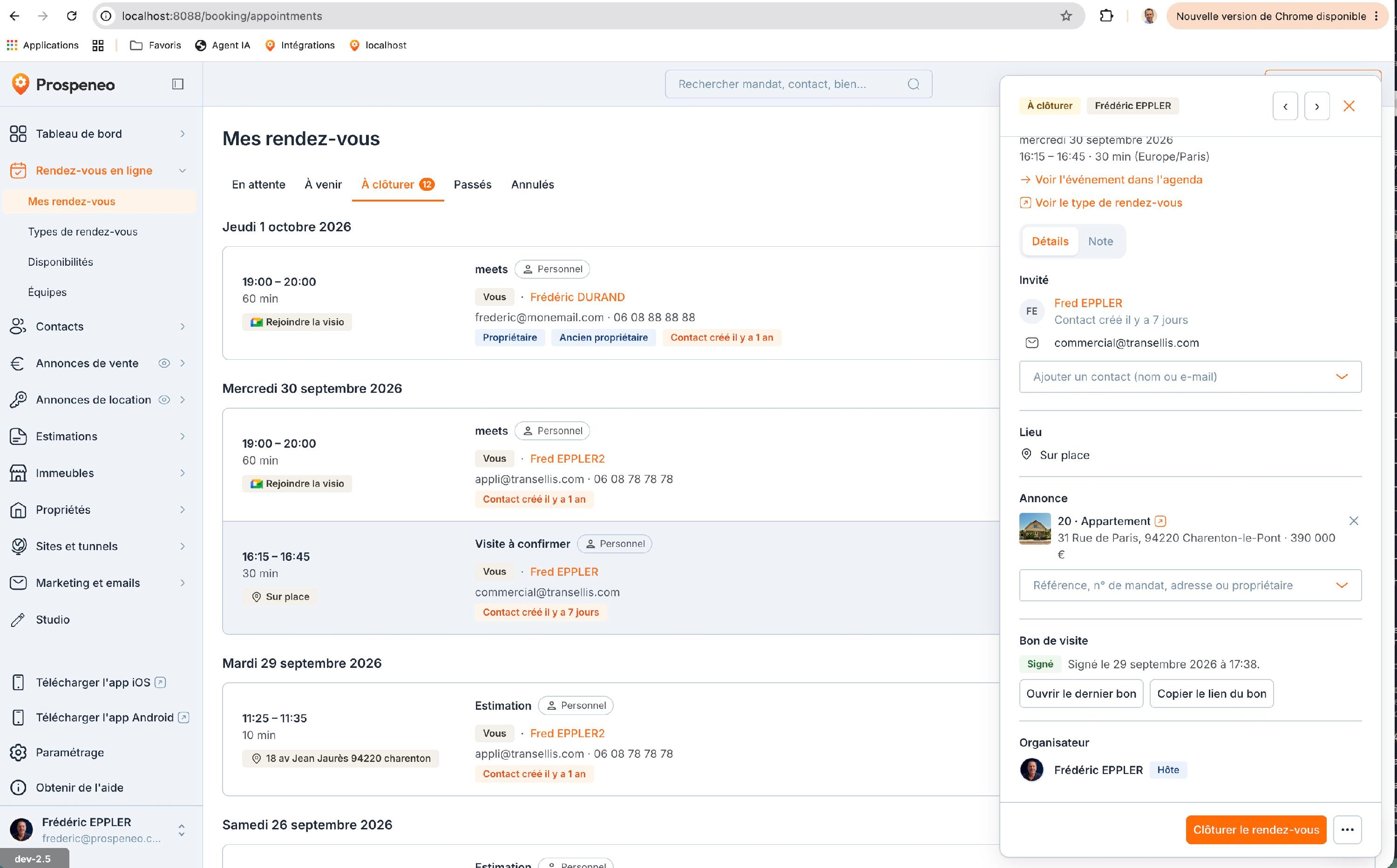
Task: Click Ouvrir le dernier bon
Action: coord(1081,693)
